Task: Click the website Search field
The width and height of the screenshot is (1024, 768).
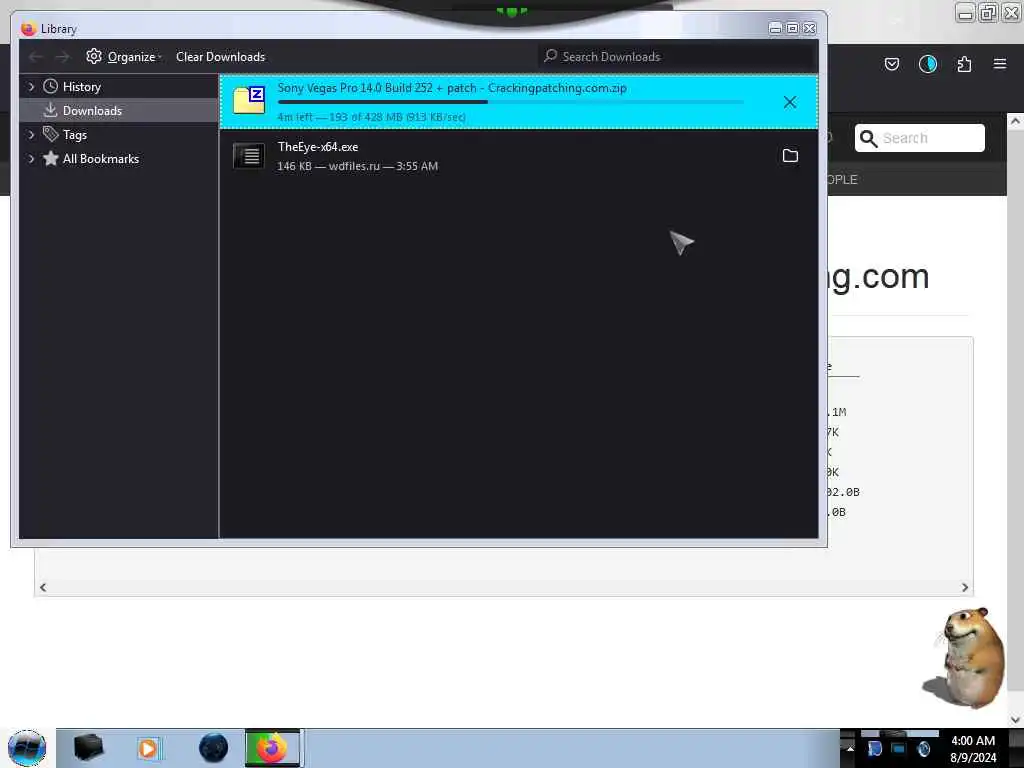Action: tap(920, 138)
